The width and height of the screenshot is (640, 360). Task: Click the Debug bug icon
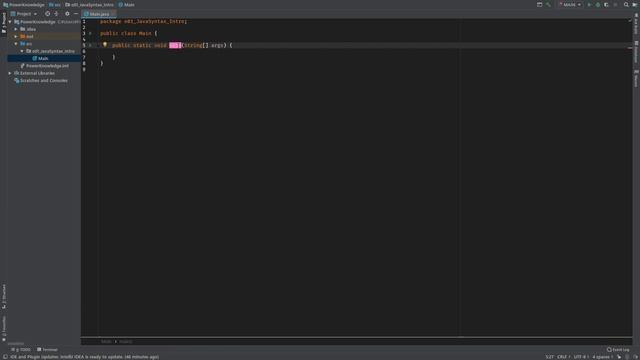click(598, 4)
